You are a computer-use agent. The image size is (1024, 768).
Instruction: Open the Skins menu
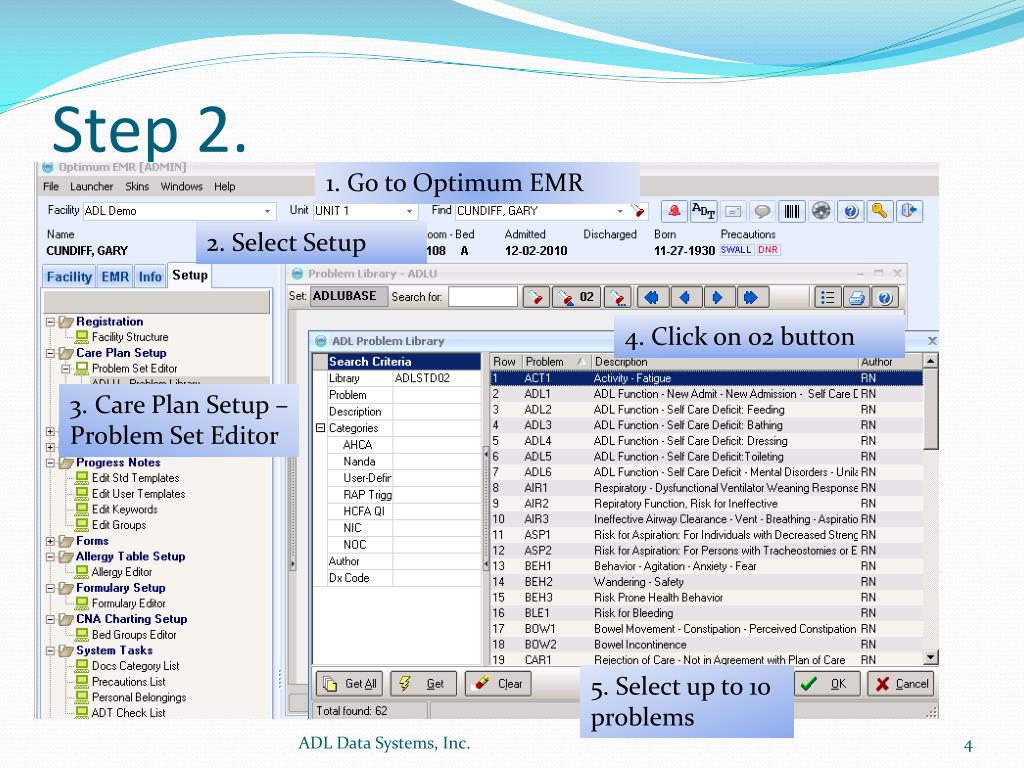(137, 186)
